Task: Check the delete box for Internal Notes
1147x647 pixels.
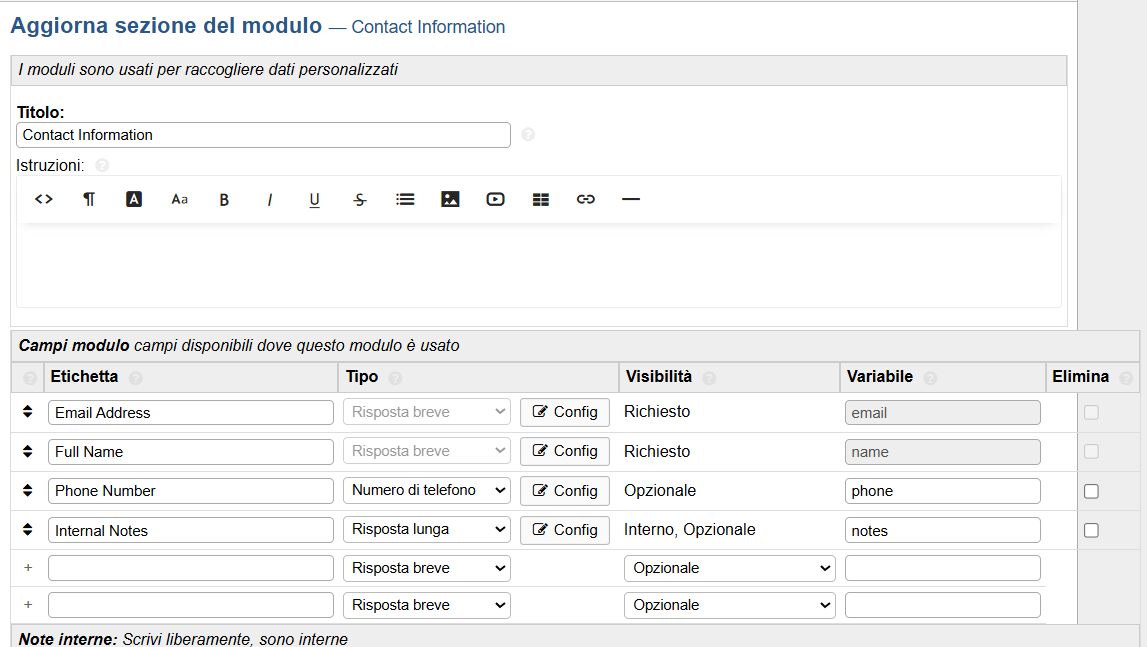Action: (x=1091, y=530)
